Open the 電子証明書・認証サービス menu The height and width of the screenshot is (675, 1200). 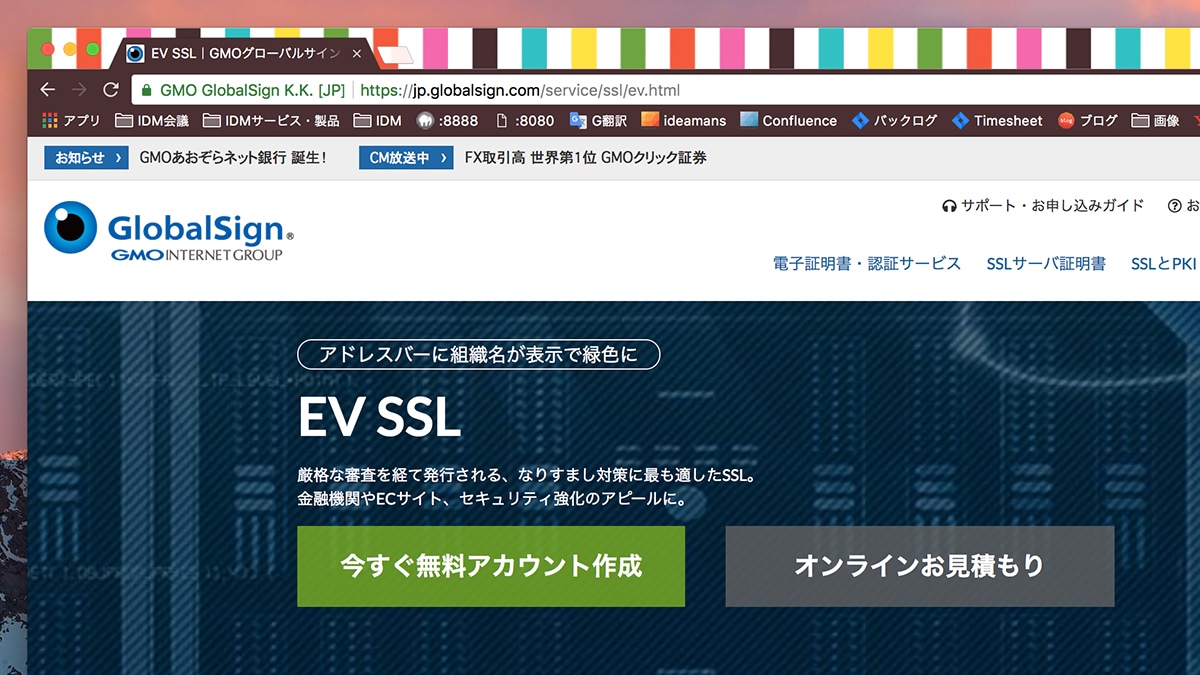coord(867,263)
